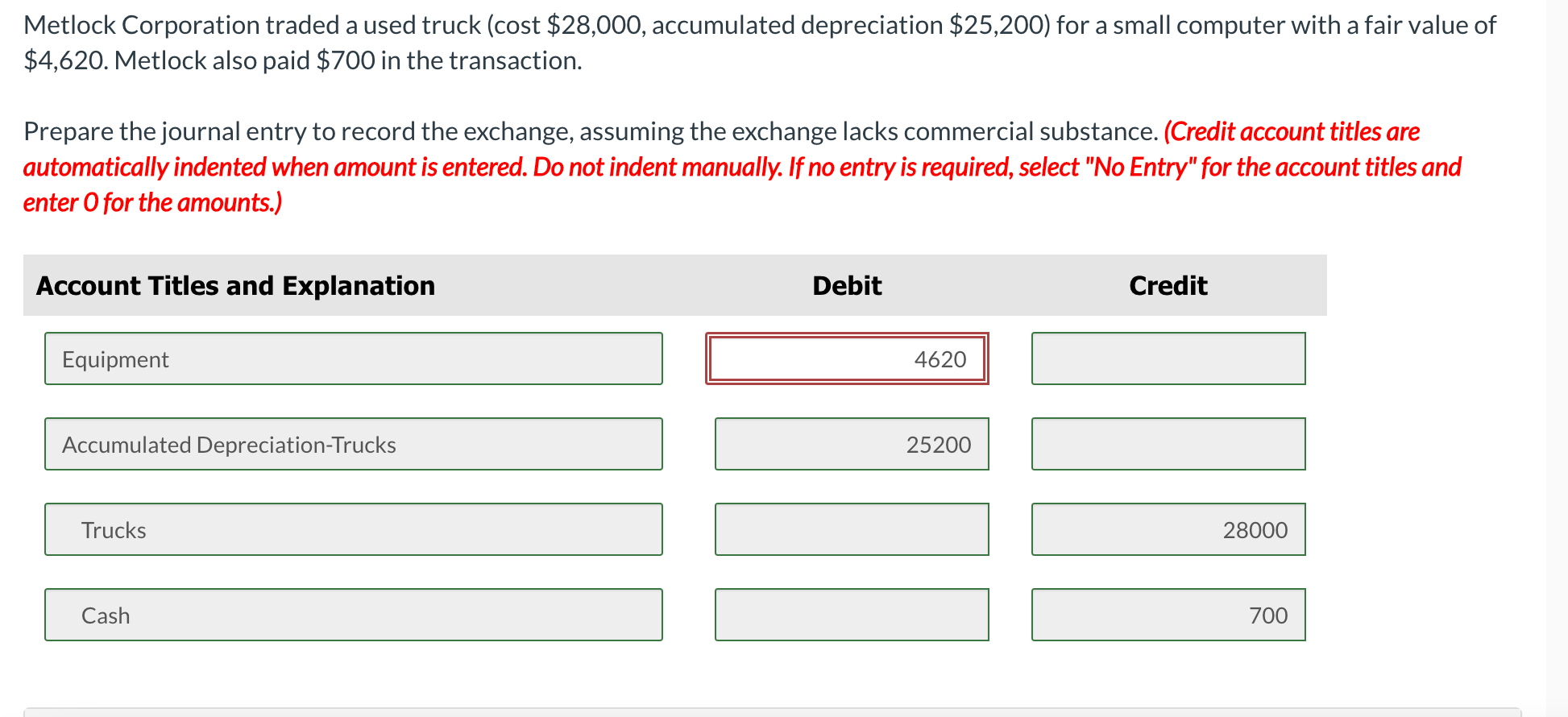Viewport: 1568px width, 717px height.
Task: Click the empty debit field beside Trucks
Action: tap(851, 529)
